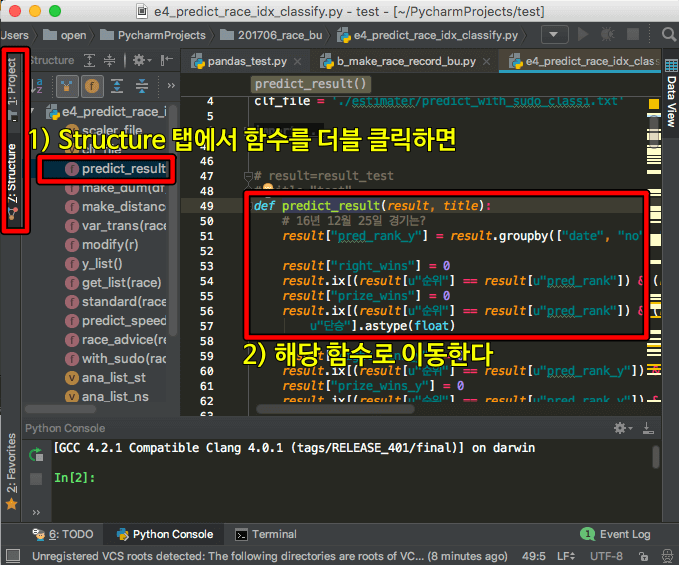
Task: Select ana_list_st variable in Structure
Action: [x=105, y=378]
